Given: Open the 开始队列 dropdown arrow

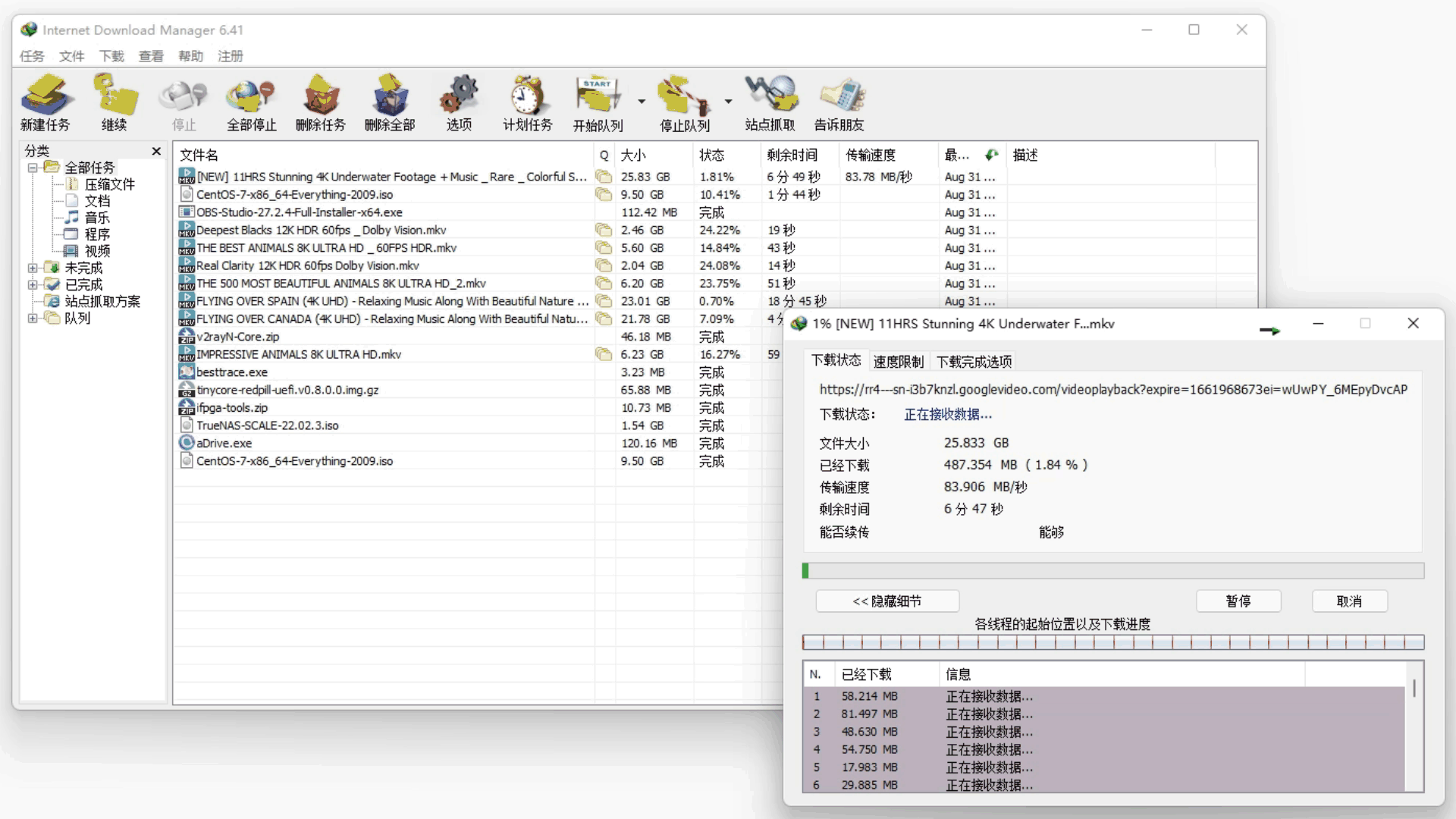Looking at the screenshot, I should pos(642,101).
